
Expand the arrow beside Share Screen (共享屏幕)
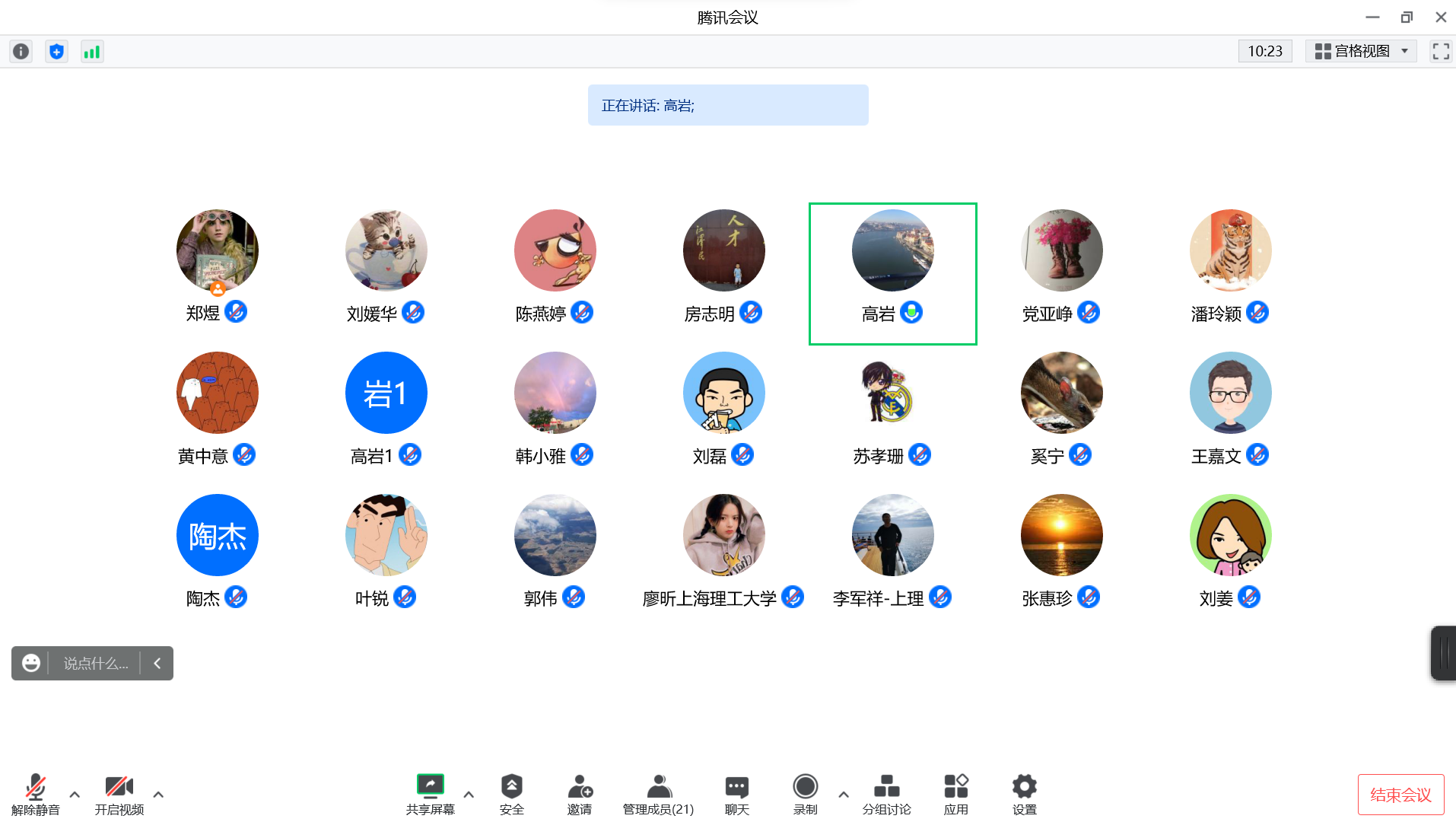pos(469,794)
